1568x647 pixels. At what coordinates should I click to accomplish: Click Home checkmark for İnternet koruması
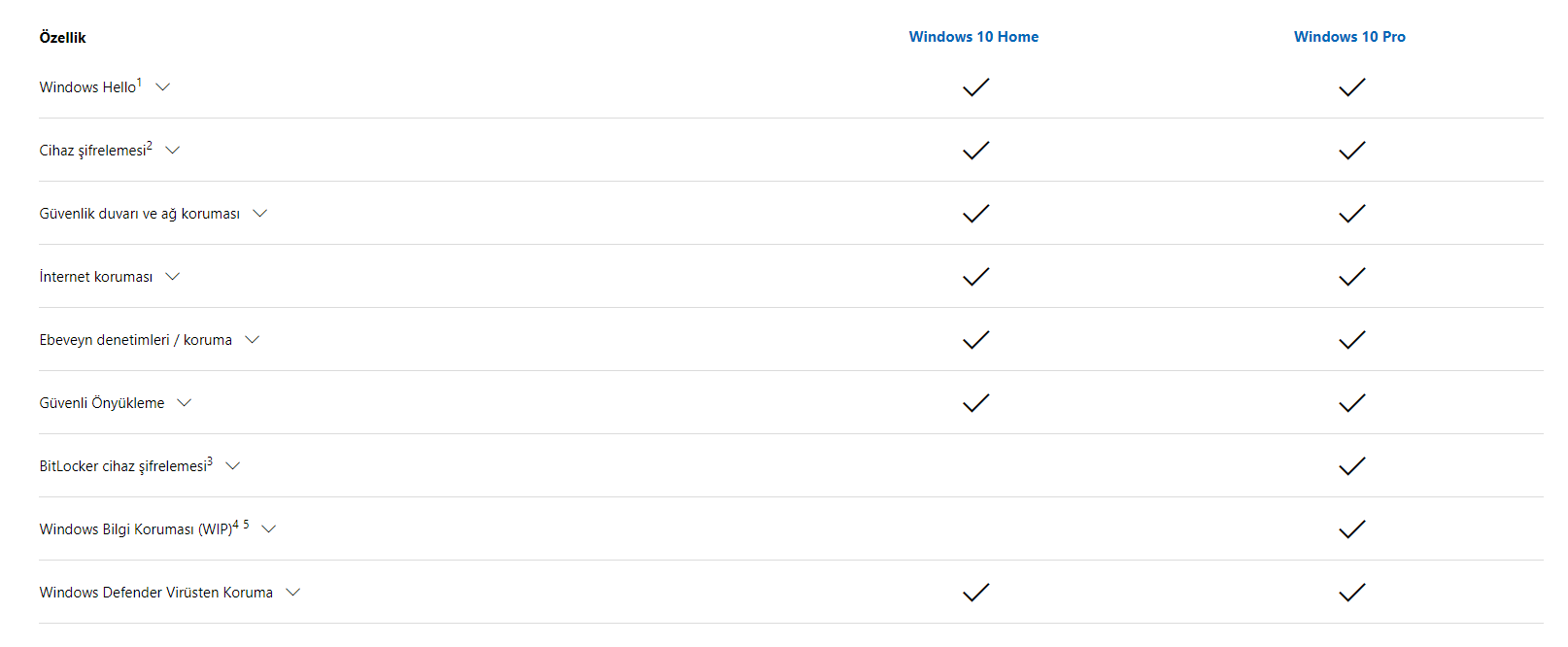click(x=975, y=277)
